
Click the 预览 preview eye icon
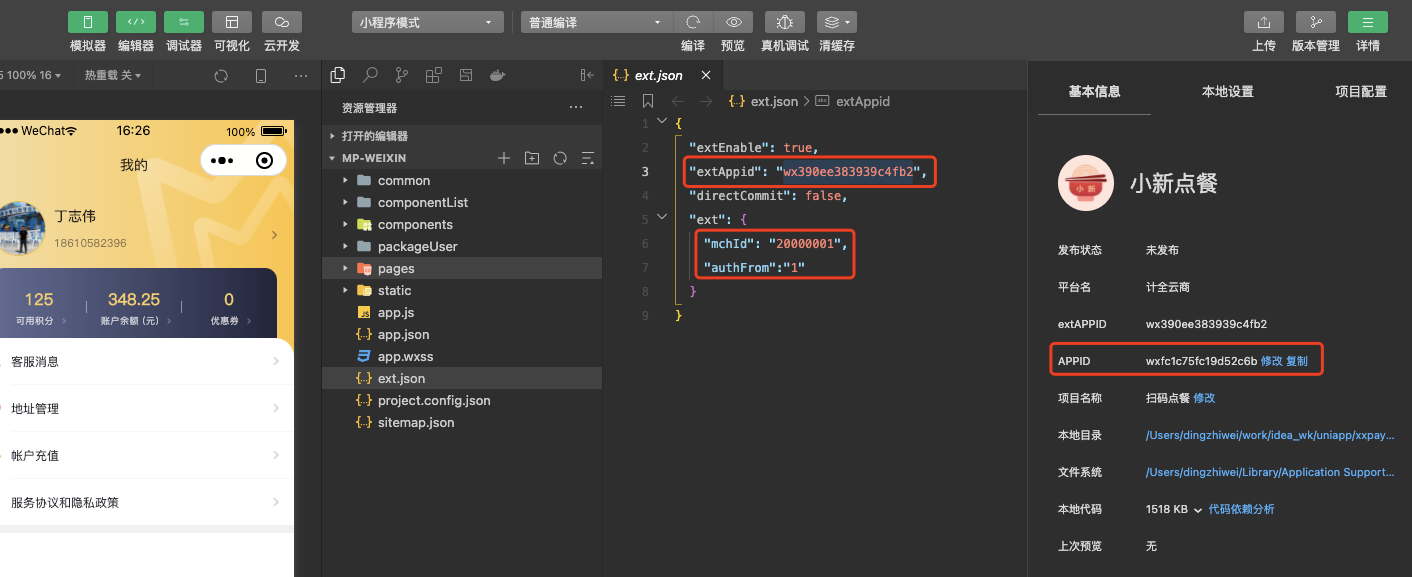click(x=733, y=22)
